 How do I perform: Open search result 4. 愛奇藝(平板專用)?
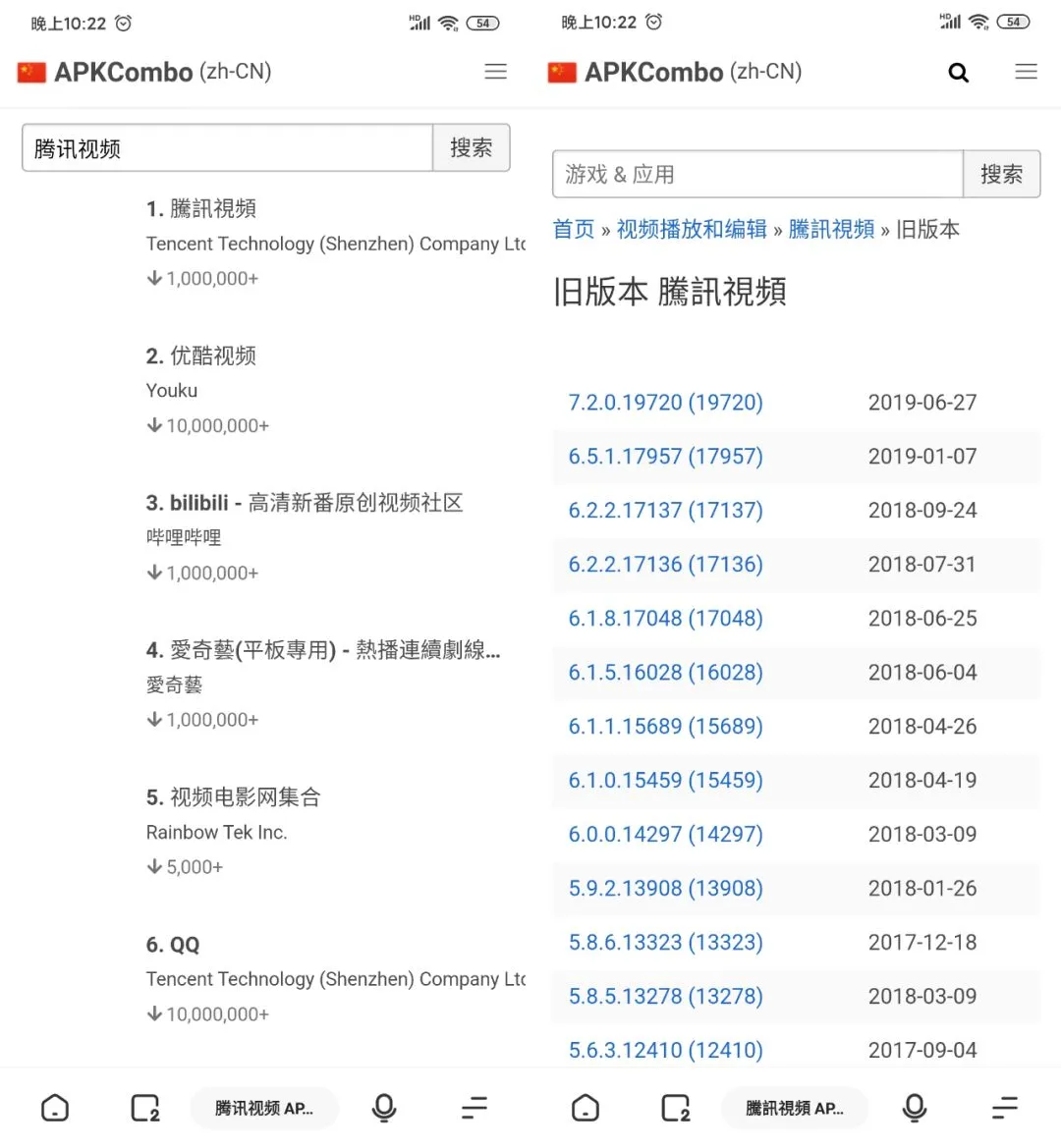click(323, 650)
